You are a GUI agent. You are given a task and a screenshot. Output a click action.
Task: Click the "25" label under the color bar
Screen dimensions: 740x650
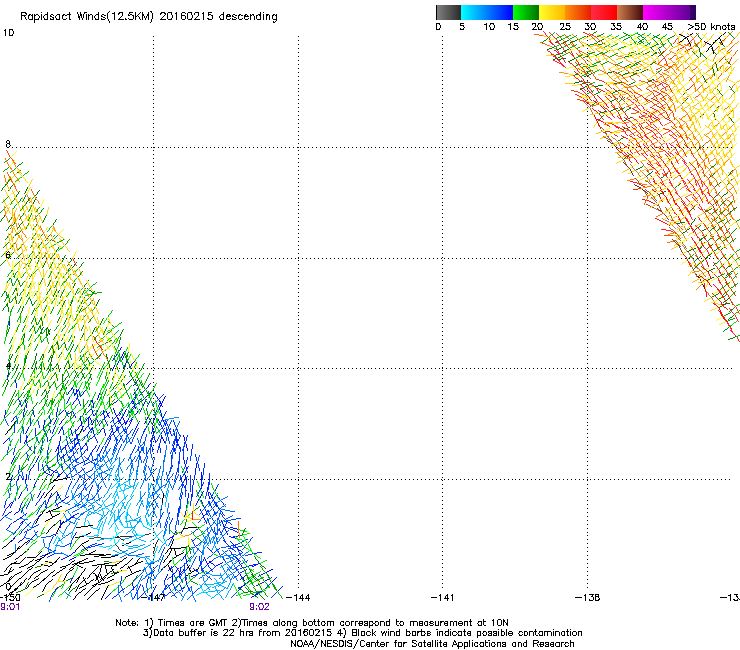click(x=565, y=27)
